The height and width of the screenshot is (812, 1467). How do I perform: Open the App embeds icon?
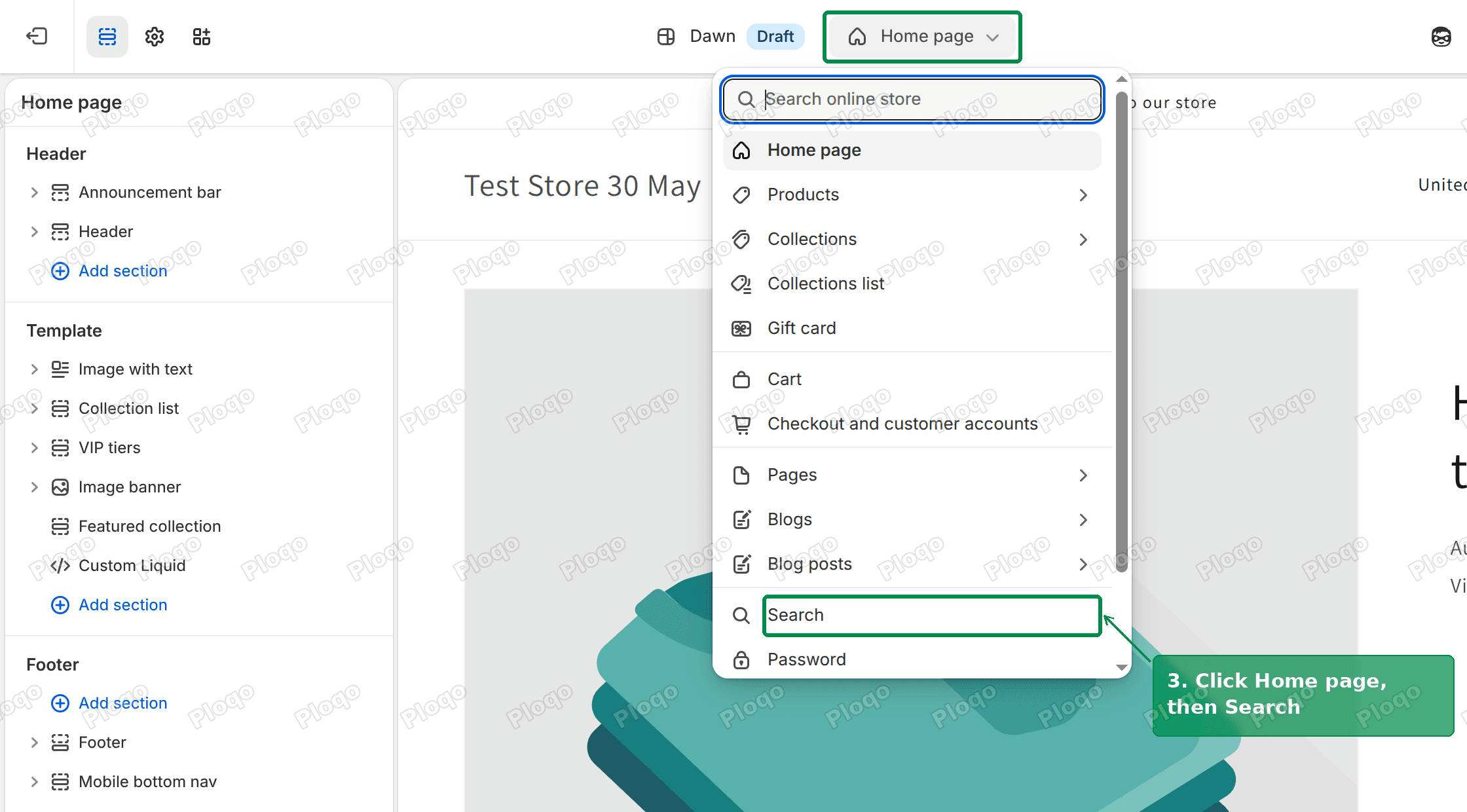(x=202, y=36)
